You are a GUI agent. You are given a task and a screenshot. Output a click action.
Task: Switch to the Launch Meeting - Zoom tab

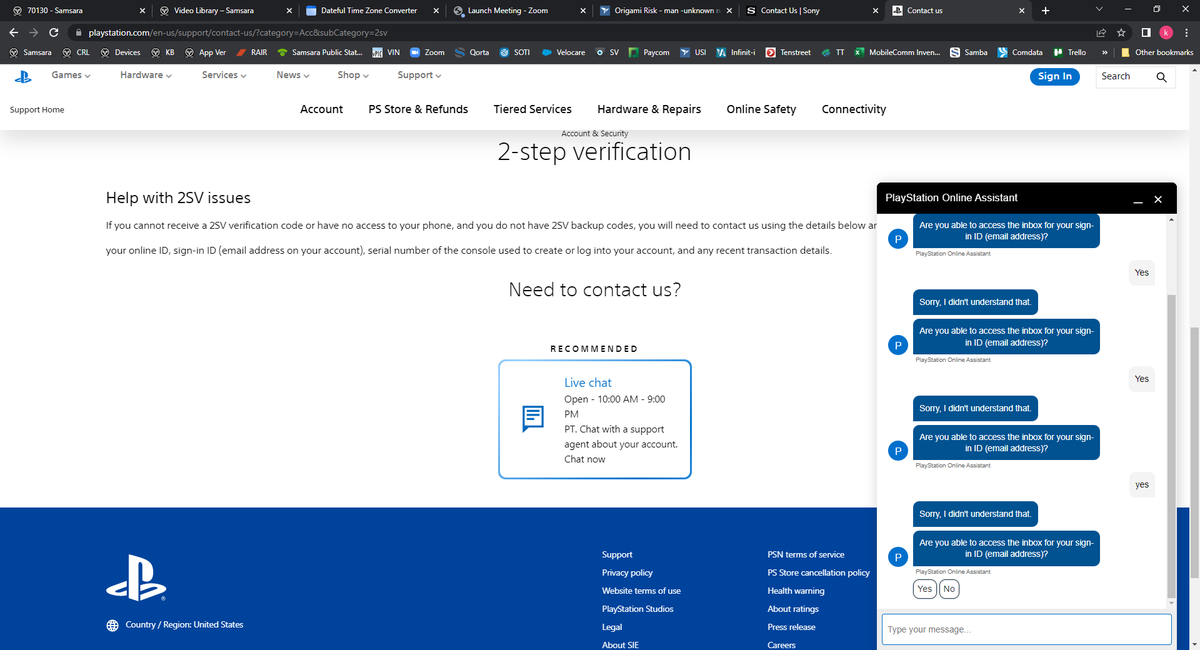[518, 10]
